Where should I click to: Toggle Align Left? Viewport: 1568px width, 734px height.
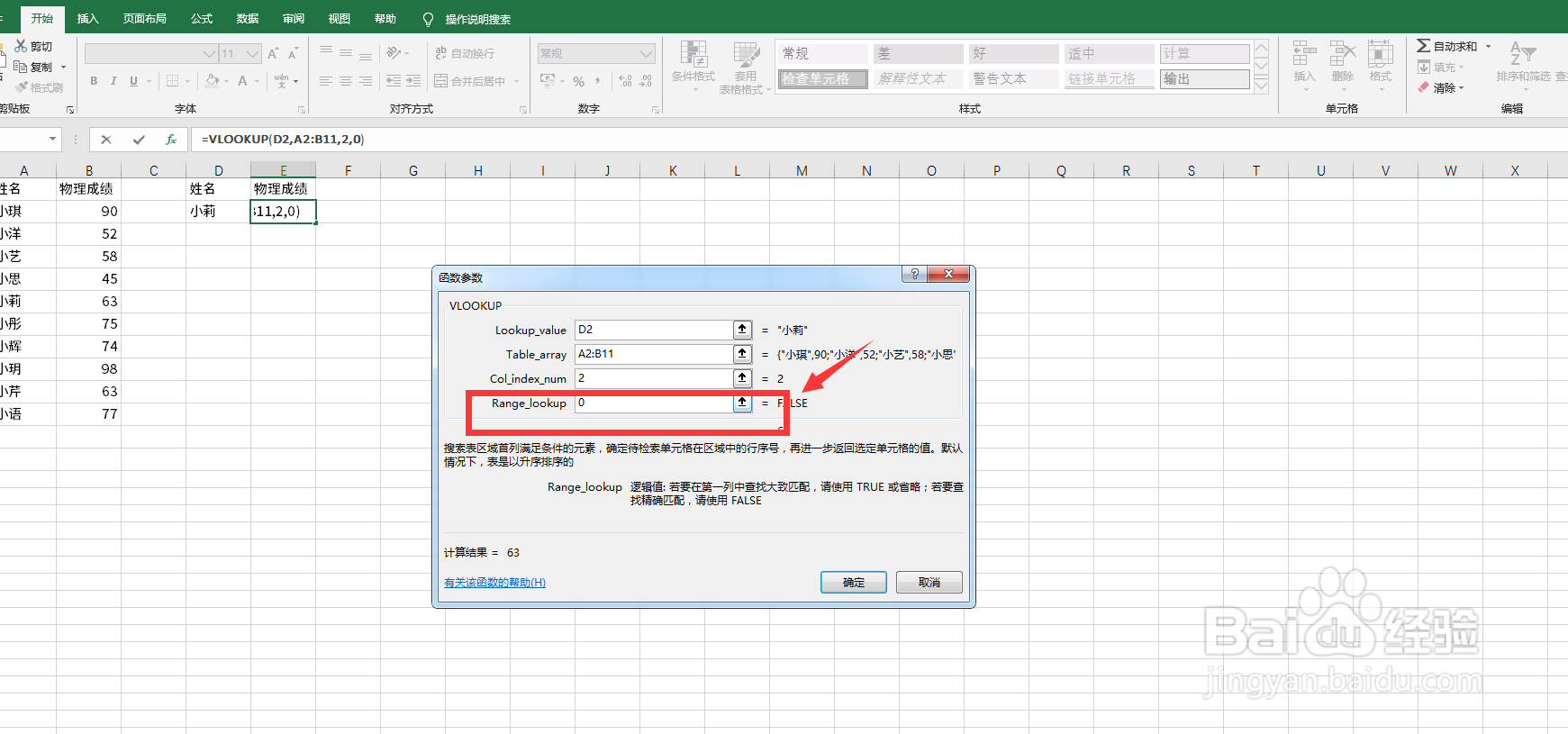[326, 81]
